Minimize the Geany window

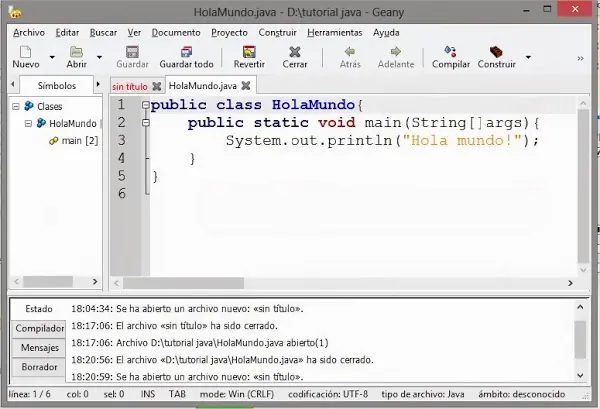click(x=527, y=10)
